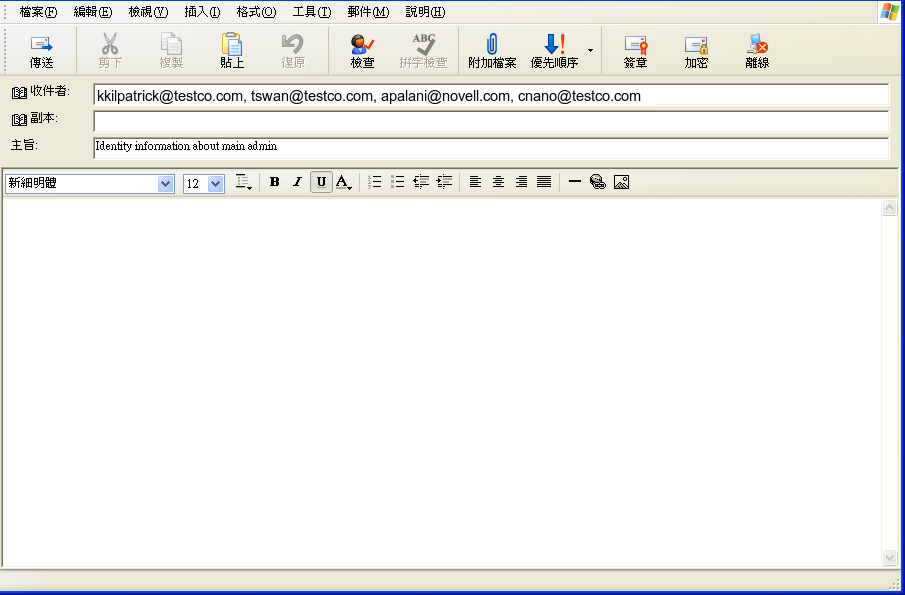This screenshot has width=905, height=595.
Task: Open the font name dropdown 新細明體
Action: tap(166, 184)
